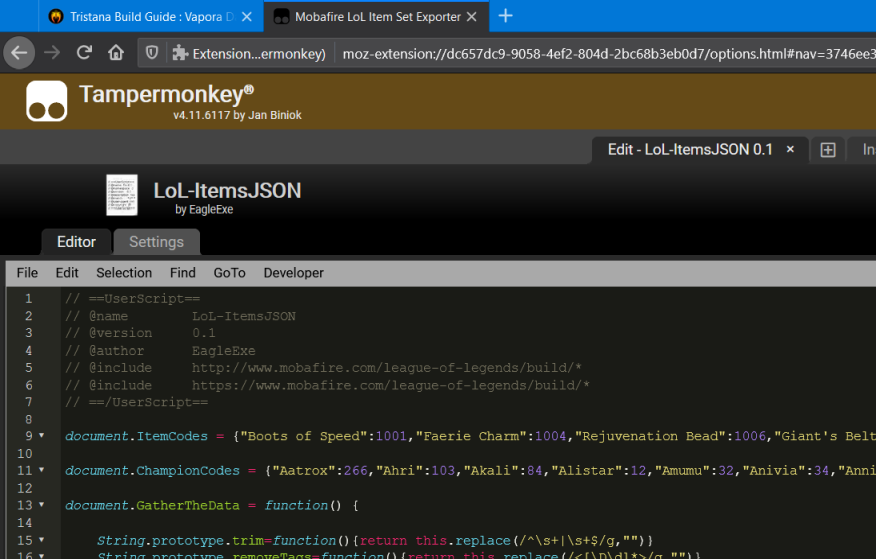
Task: Click the browser forward arrow
Action: (x=52, y=53)
